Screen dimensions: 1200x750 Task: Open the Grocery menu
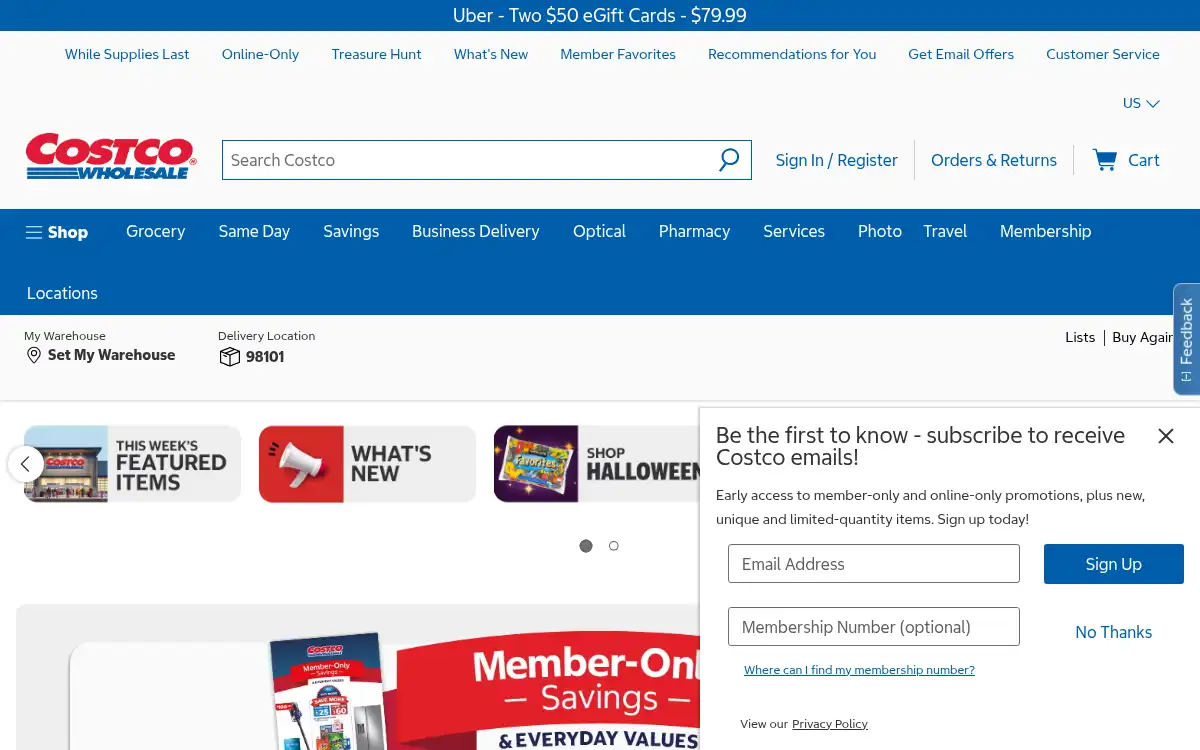coord(156,231)
